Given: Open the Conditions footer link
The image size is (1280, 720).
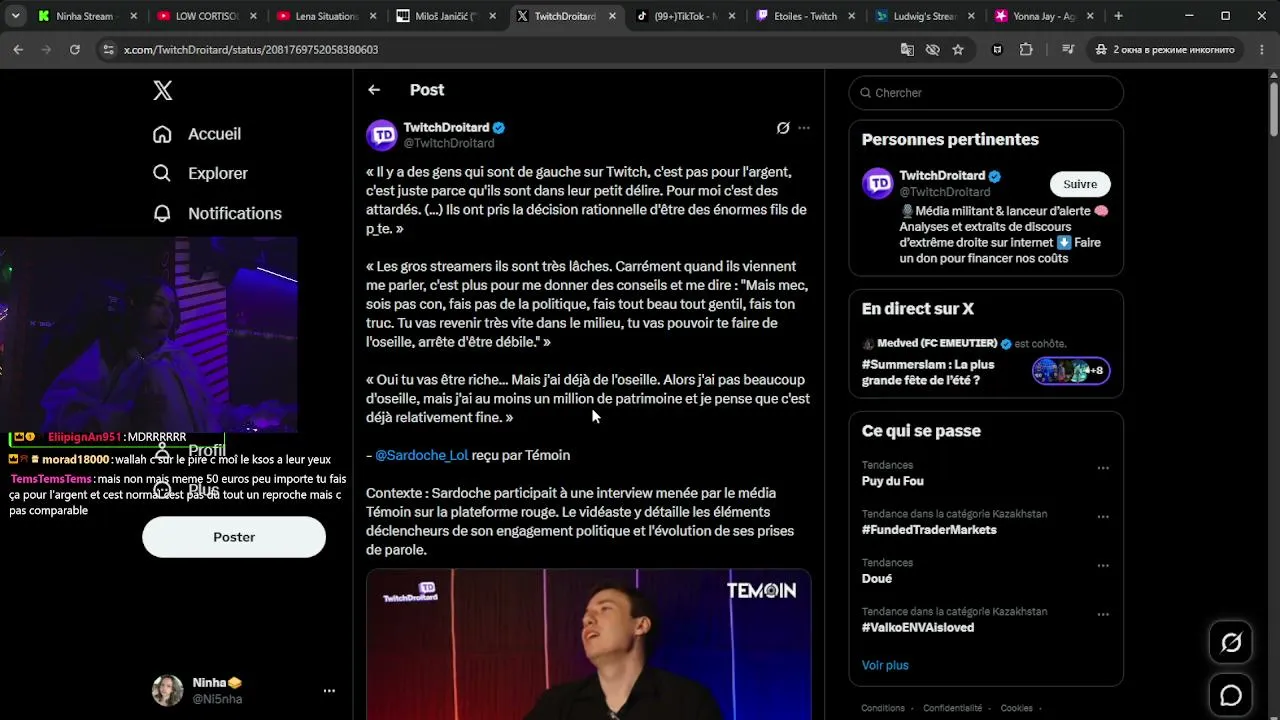Looking at the screenshot, I should [x=883, y=708].
